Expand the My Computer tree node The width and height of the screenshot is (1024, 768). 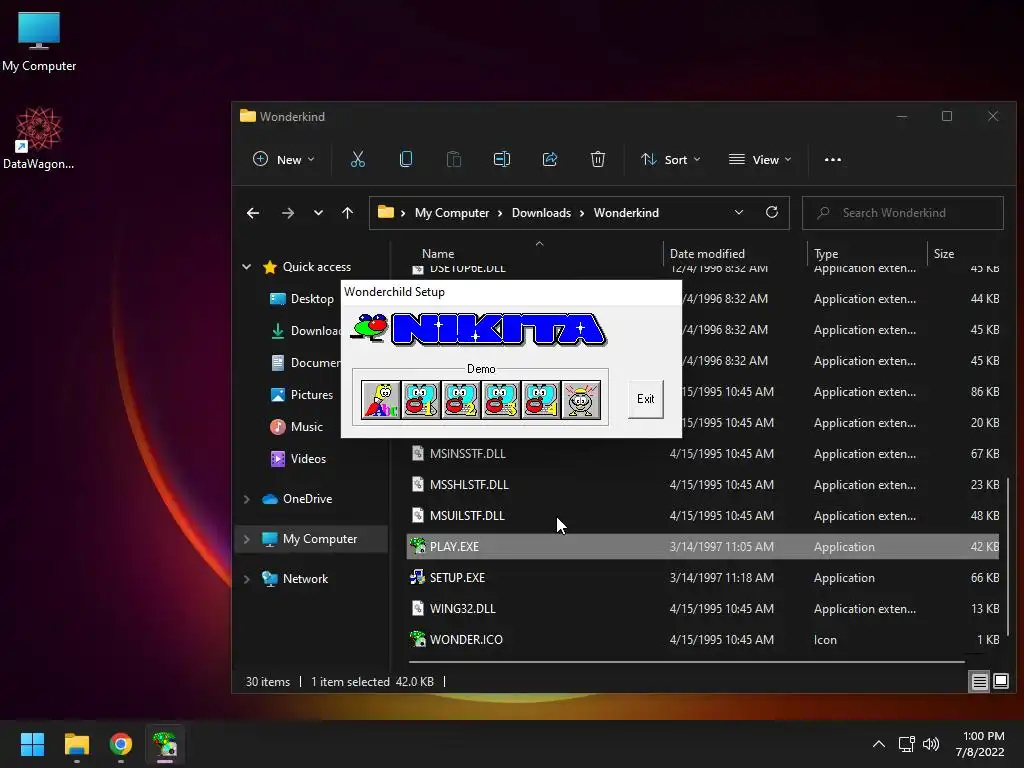pos(246,539)
